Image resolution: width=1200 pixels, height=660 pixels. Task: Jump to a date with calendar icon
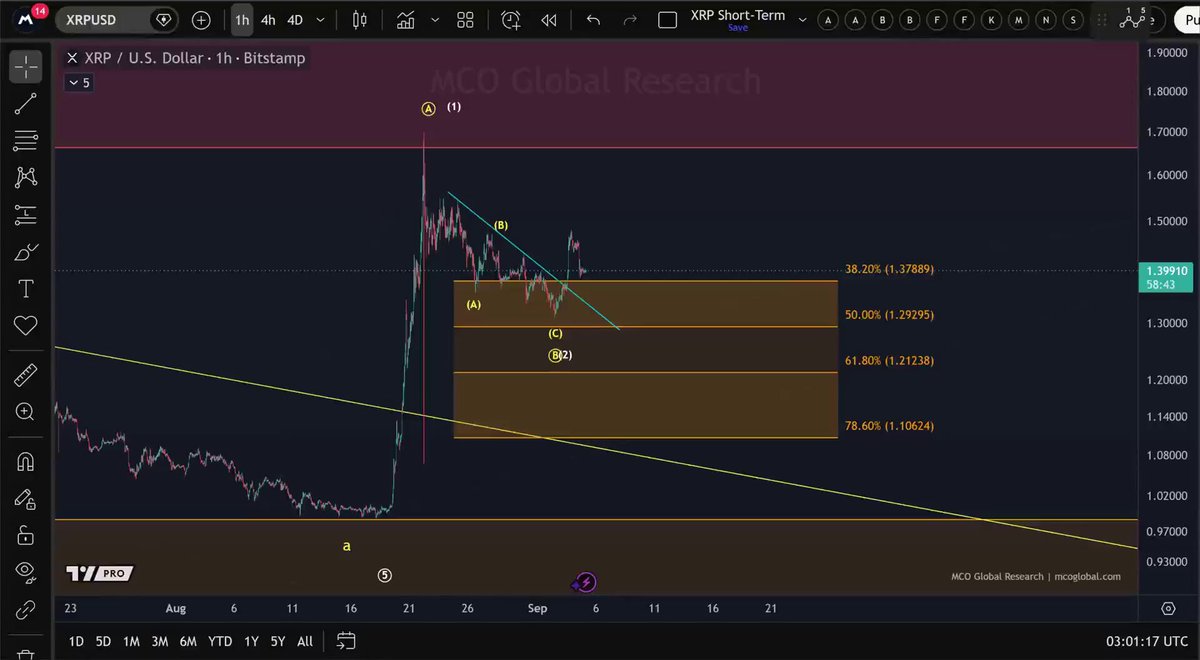click(x=346, y=641)
